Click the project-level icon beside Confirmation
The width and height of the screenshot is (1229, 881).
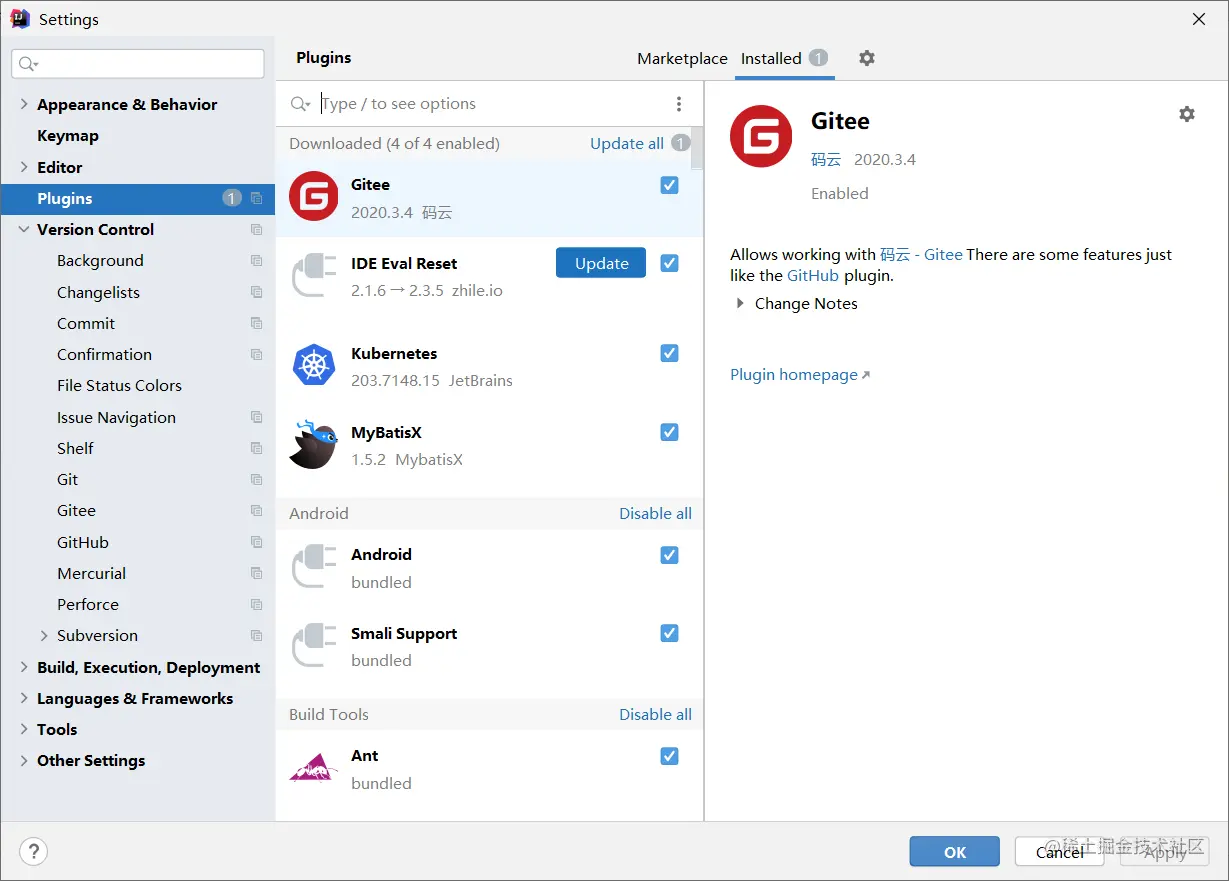pos(257,354)
